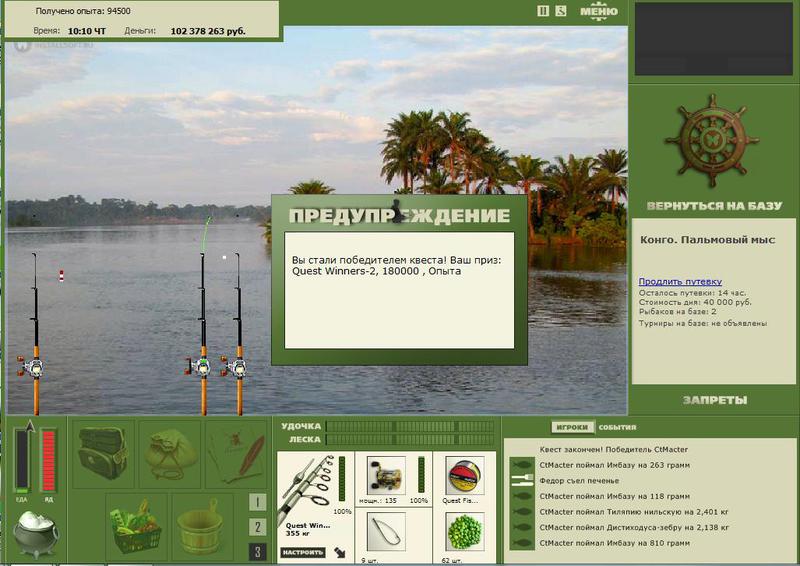Click the ЛЕСКА tension bar

(410, 439)
